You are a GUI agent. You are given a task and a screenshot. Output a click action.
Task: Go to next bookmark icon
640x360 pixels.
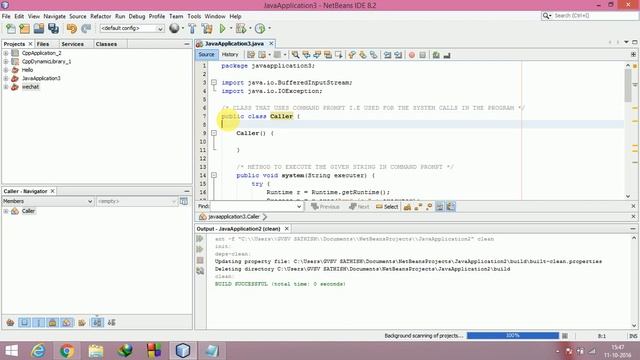click(362, 55)
